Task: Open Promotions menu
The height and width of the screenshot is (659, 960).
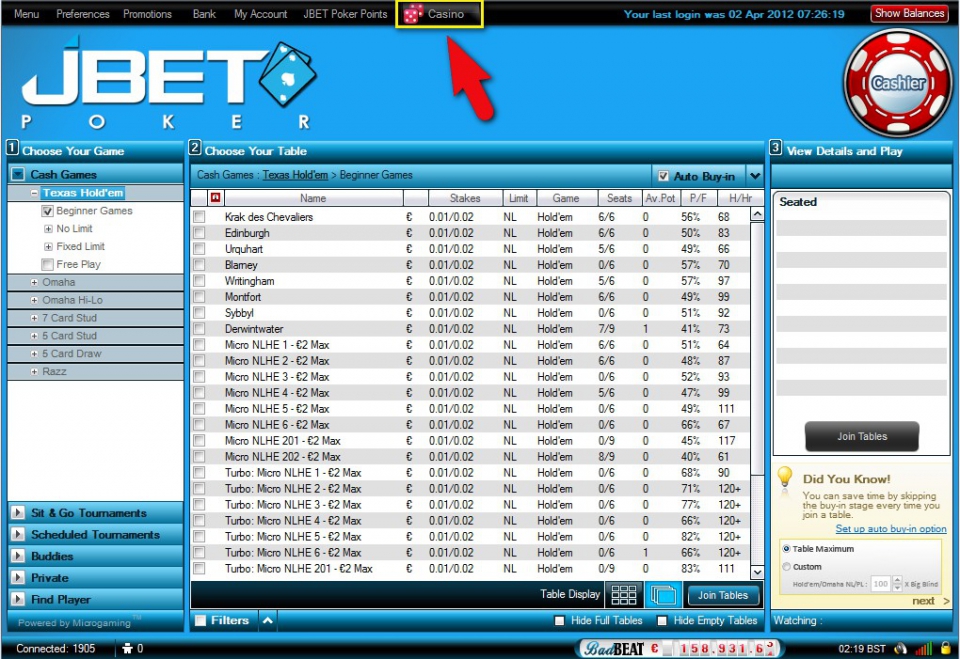Action: pyautogui.click(x=148, y=13)
